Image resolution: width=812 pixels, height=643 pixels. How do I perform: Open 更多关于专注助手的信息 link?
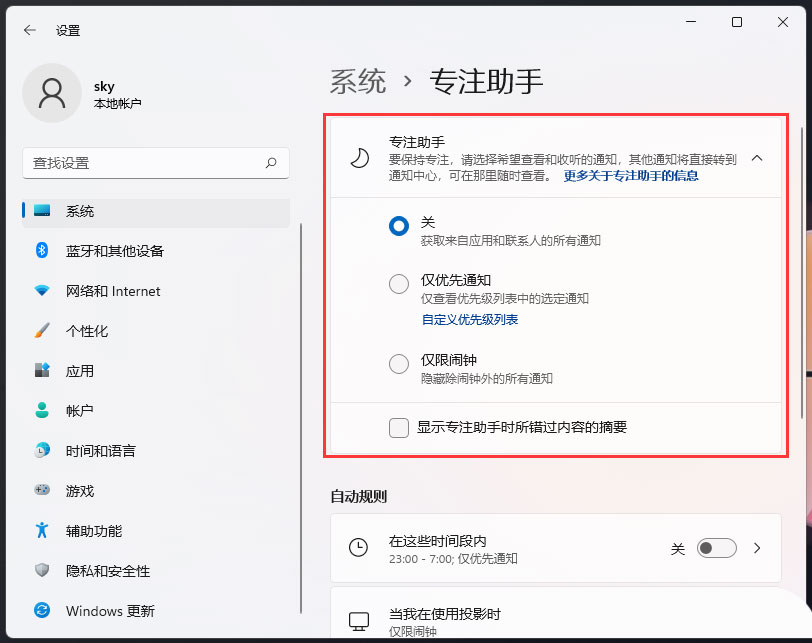631,176
